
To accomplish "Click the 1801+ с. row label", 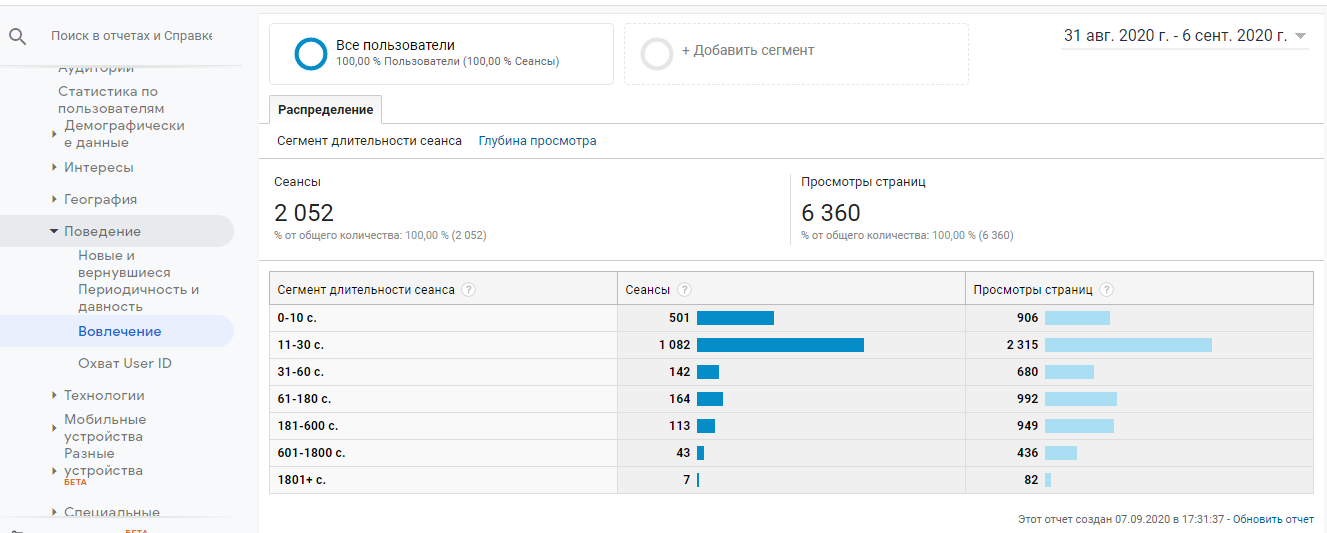I will pyautogui.click(x=302, y=480).
